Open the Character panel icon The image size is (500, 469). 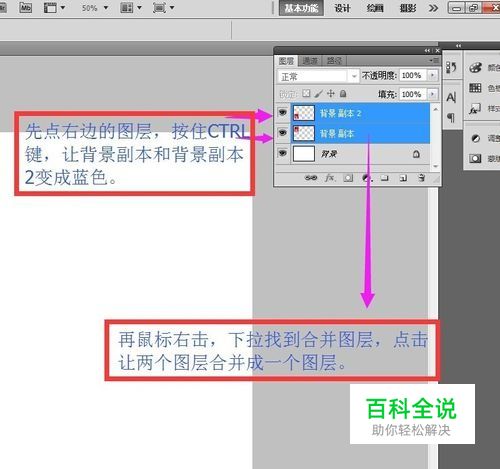pyautogui.click(x=451, y=97)
